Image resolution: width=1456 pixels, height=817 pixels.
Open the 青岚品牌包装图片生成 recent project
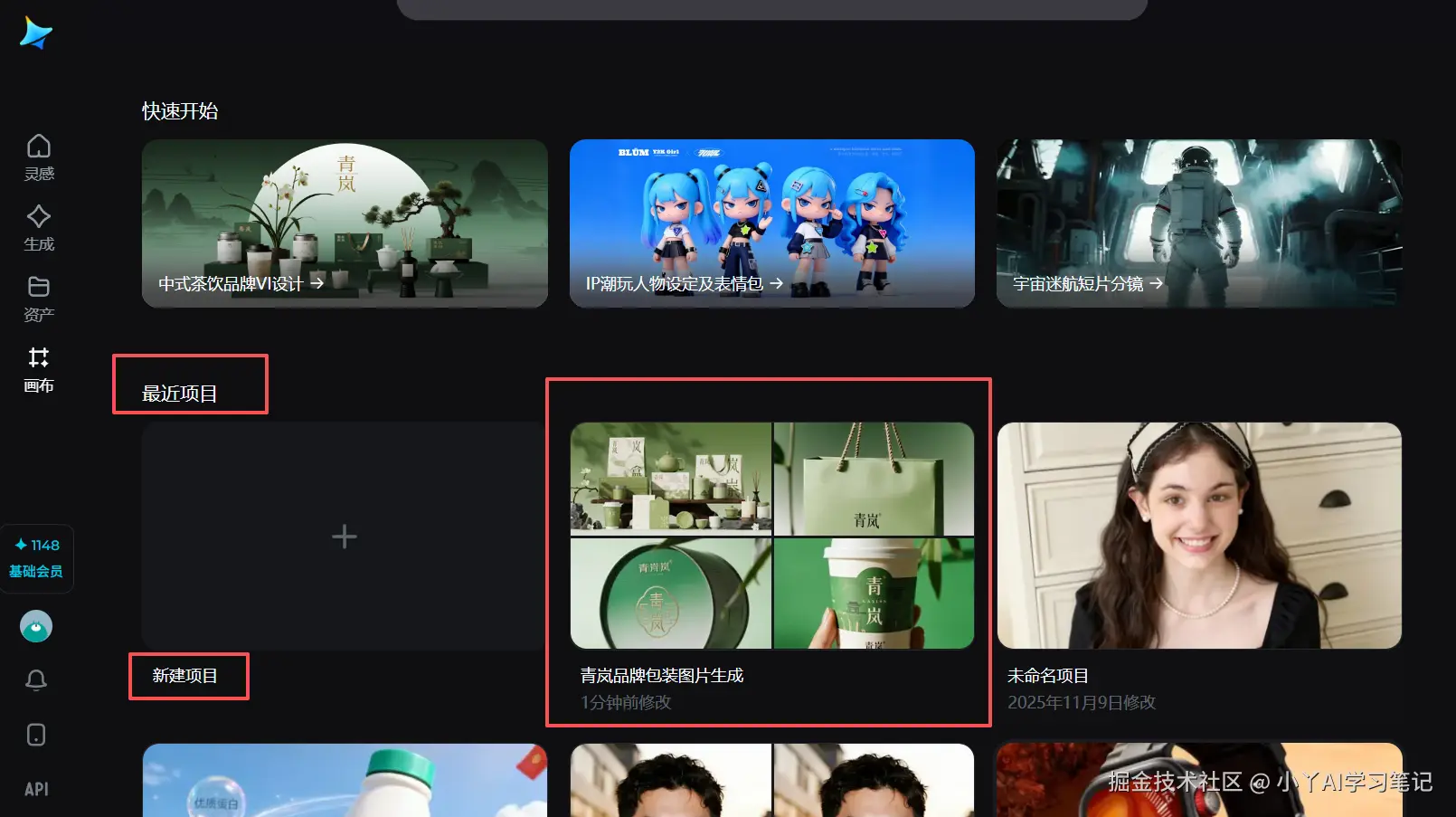771,536
